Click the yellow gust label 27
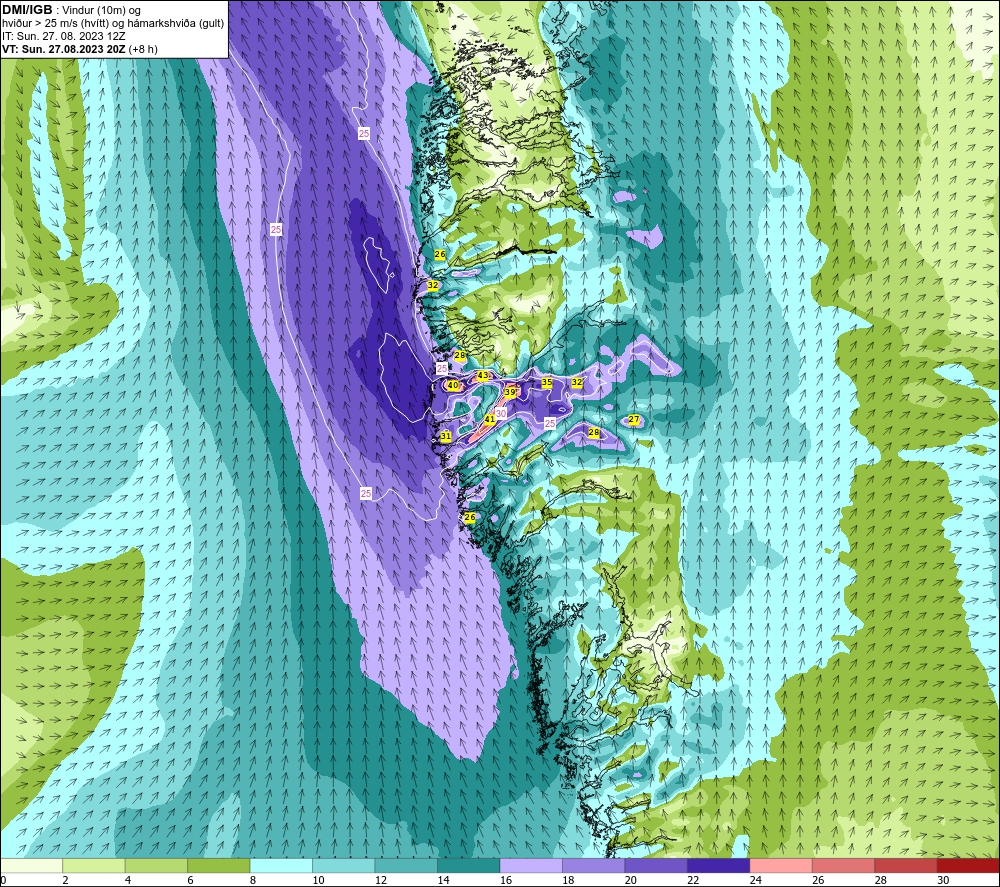The image size is (1000, 887). pyautogui.click(x=634, y=420)
